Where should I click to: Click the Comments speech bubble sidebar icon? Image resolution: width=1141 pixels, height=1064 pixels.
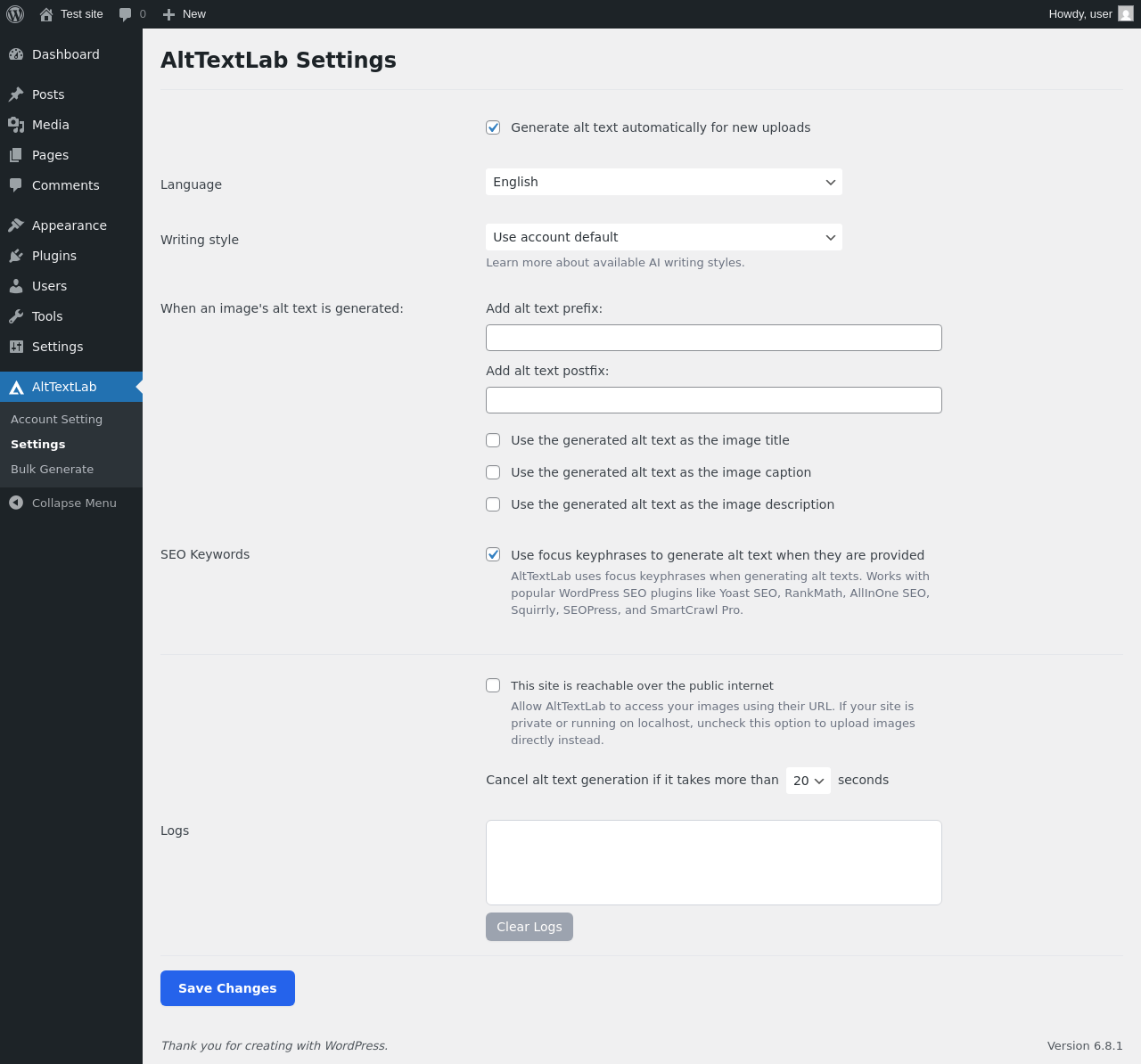coord(16,185)
